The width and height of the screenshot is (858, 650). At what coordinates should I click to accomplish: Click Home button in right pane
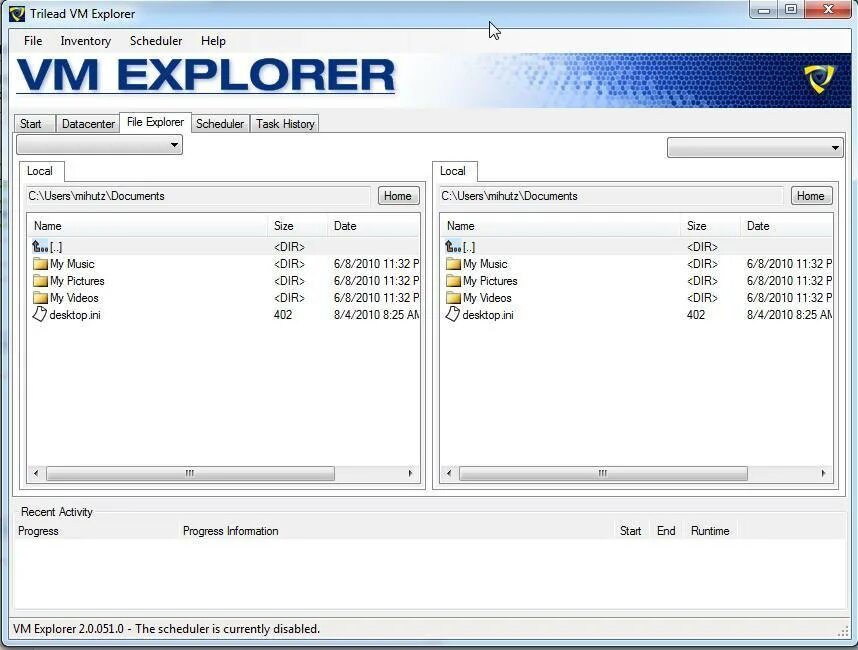click(x=811, y=196)
